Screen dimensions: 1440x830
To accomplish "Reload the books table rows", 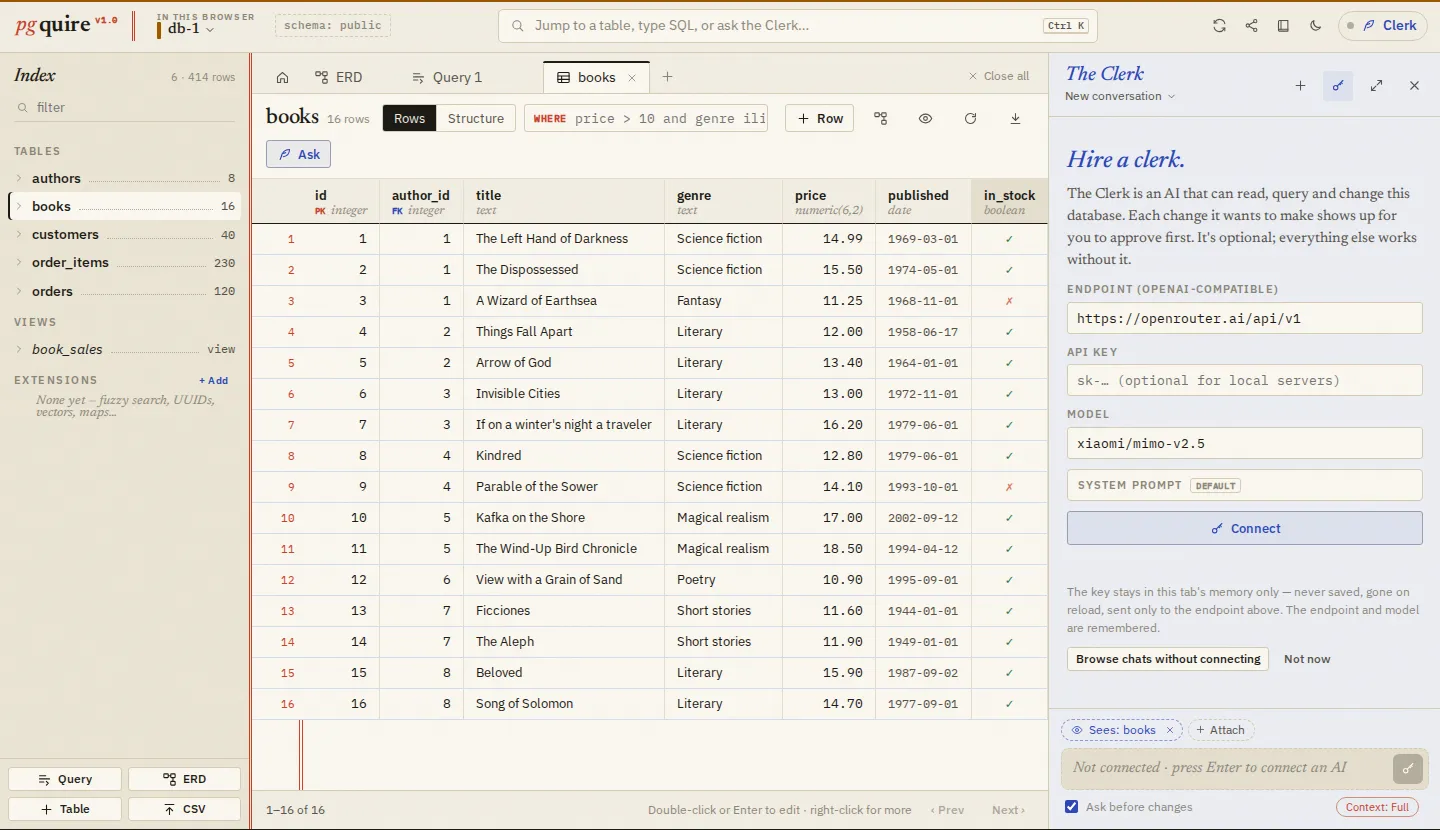I will click(970, 118).
